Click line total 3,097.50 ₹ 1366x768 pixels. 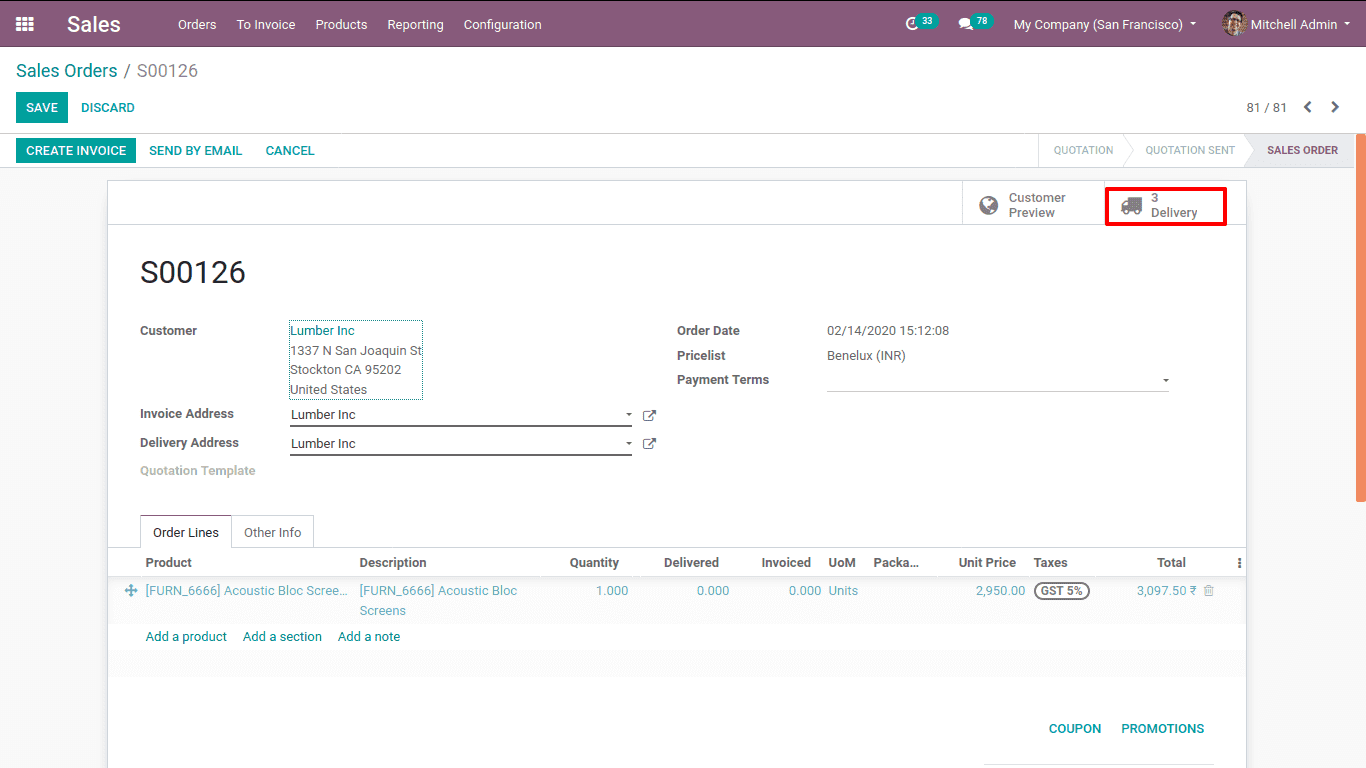1166,591
